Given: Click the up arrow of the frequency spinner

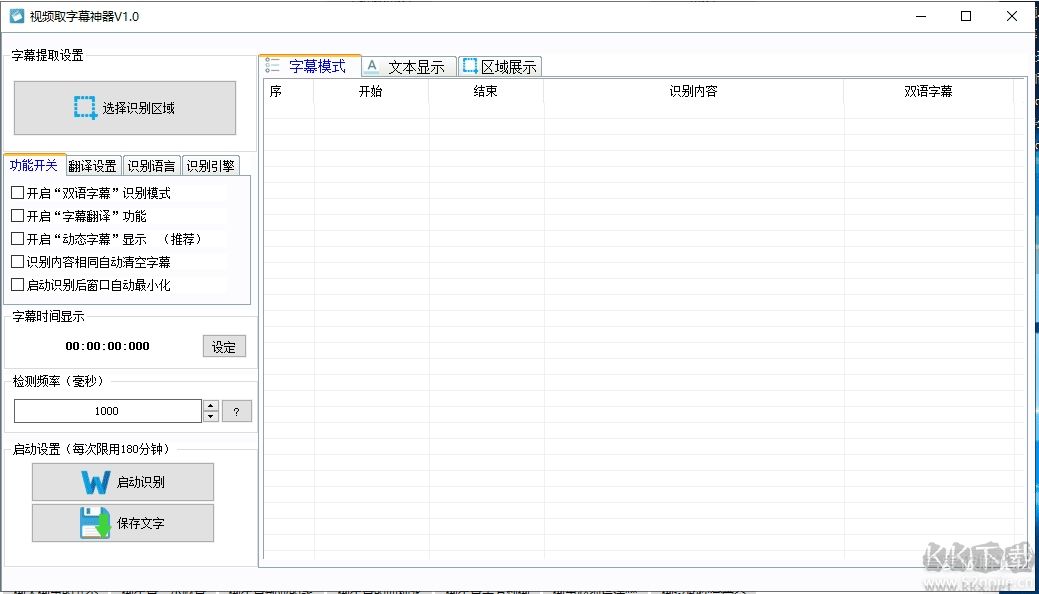Looking at the screenshot, I should (x=212, y=405).
